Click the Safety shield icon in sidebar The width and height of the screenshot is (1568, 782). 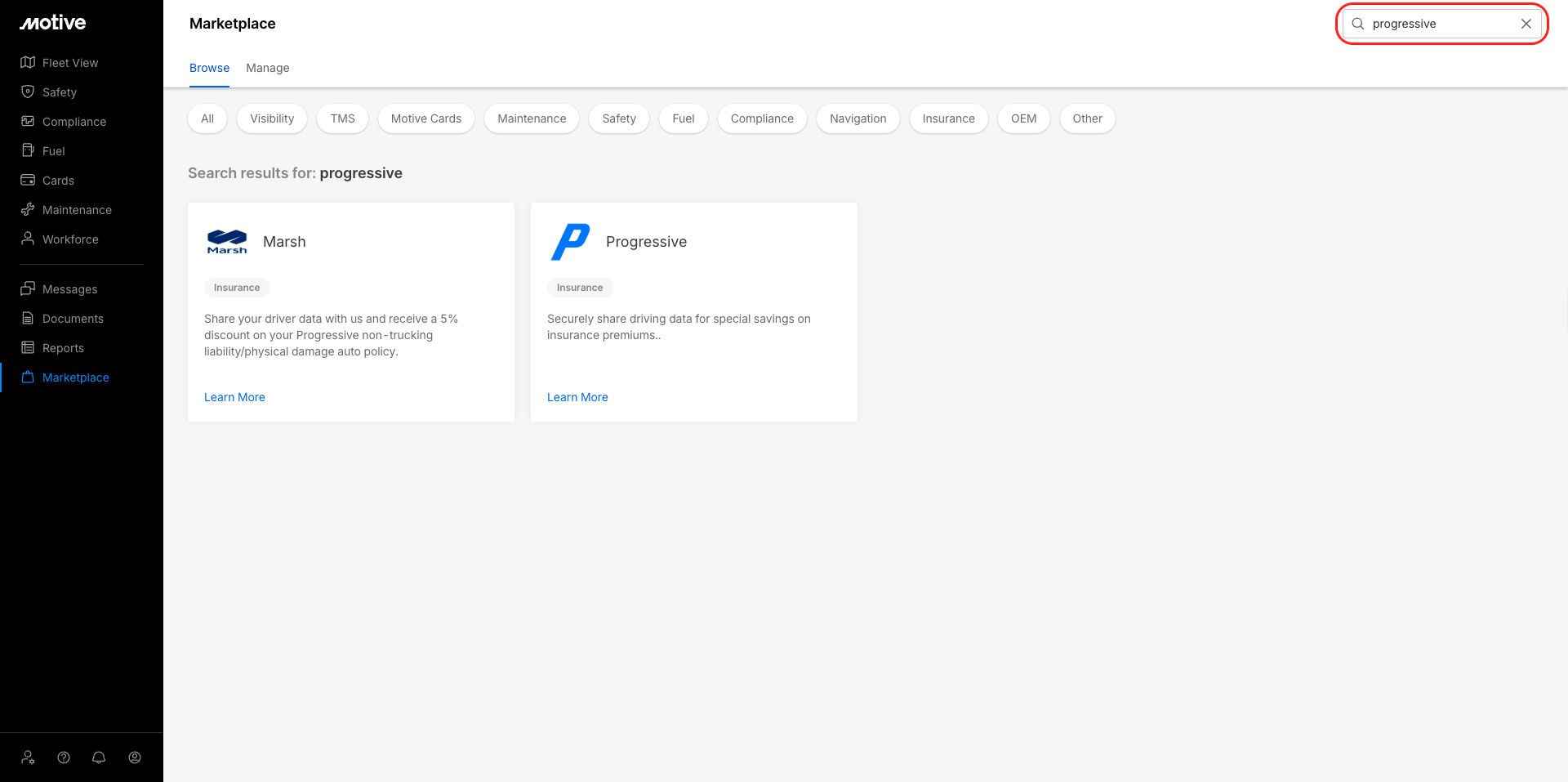pos(28,92)
